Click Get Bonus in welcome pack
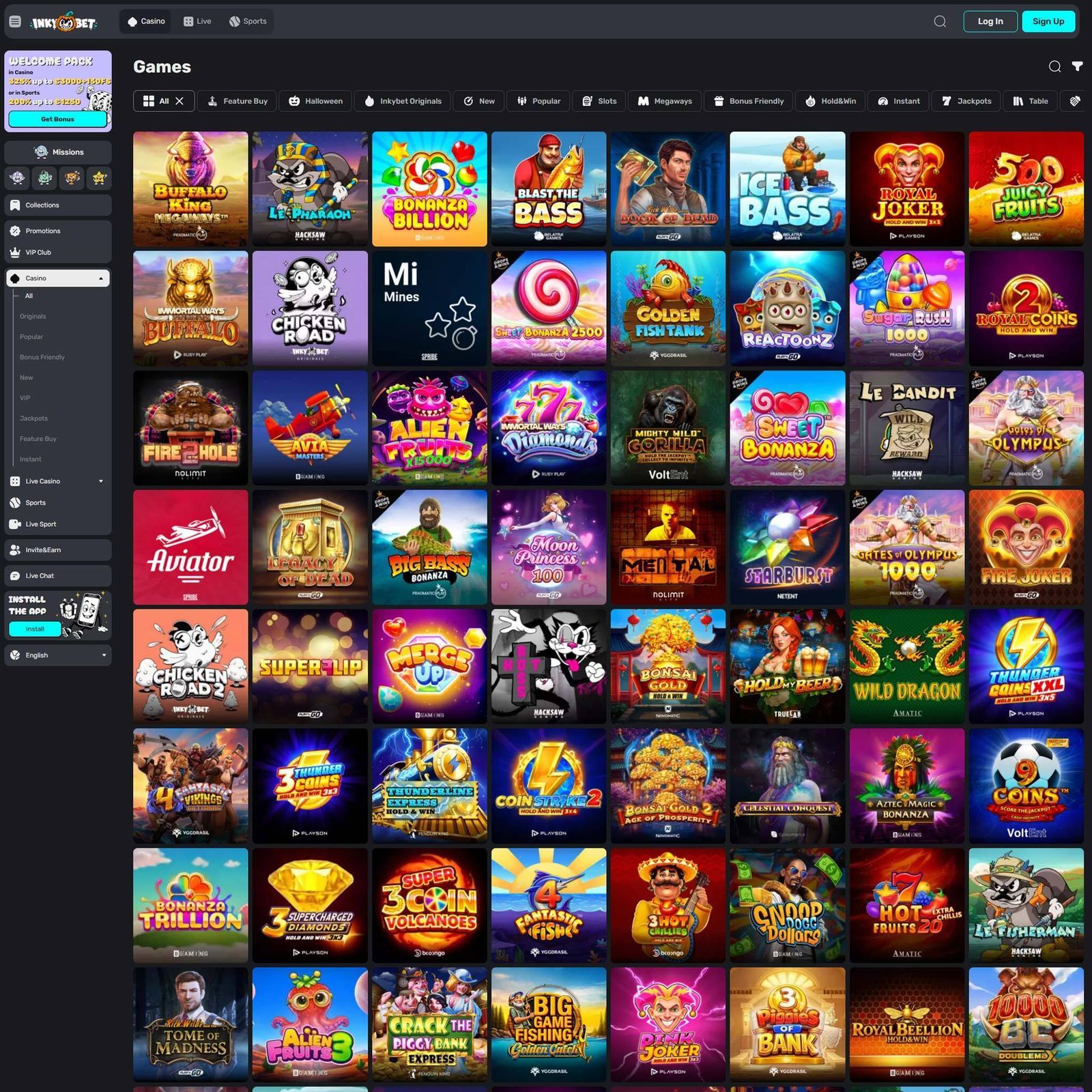The width and height of the screenshot is (1092, 1092). point(57,119)
